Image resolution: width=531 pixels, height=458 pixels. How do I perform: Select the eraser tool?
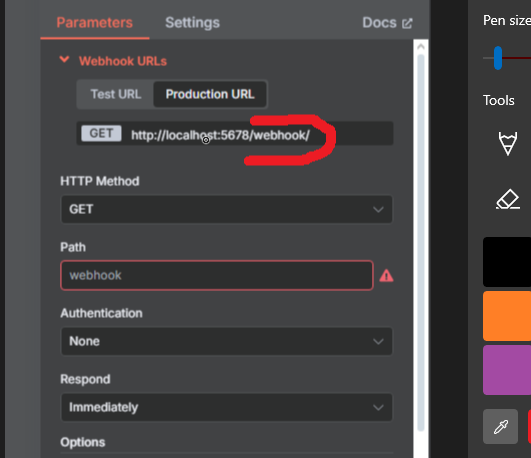[508, 199]
